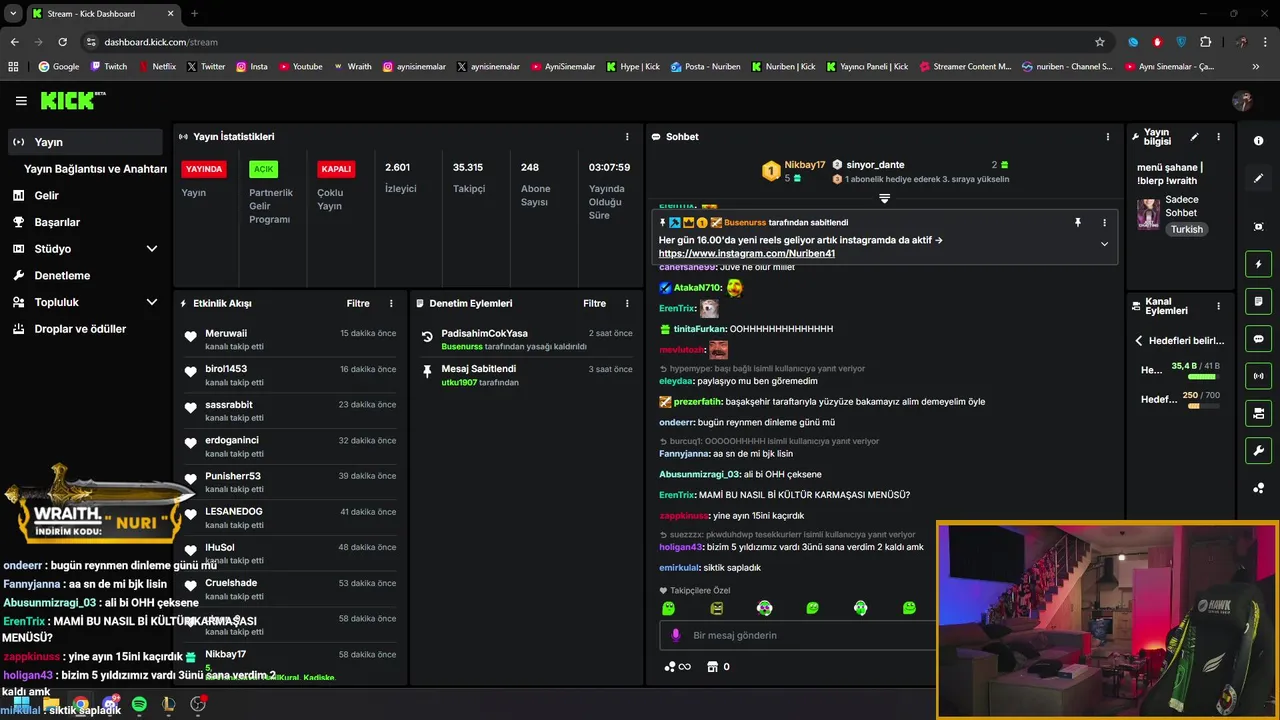Bookmark this page with the star icon
This screenshot has height=720, width=1280.
(1100, 42)
